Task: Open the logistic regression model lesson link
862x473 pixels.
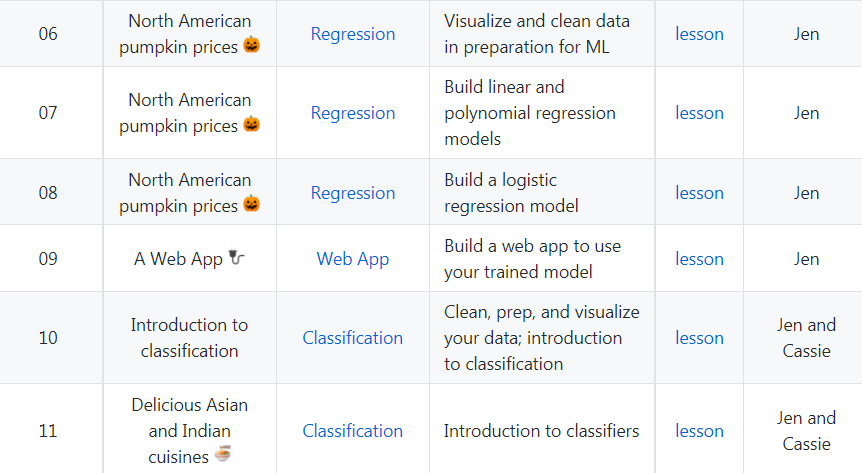Action: click(699, 193)
